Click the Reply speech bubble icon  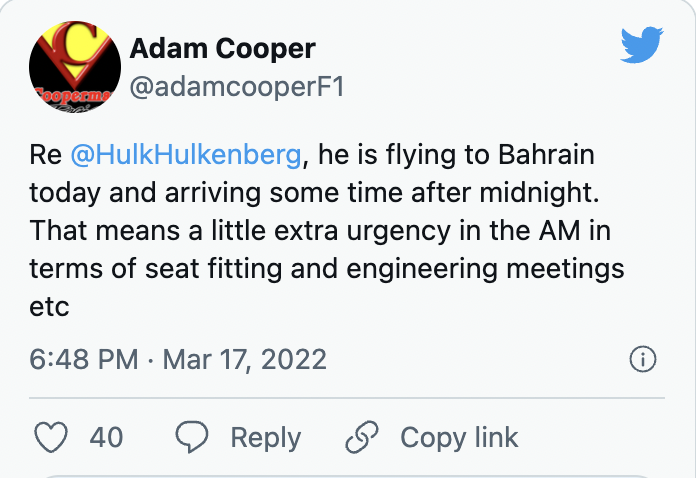click(190, 437)
